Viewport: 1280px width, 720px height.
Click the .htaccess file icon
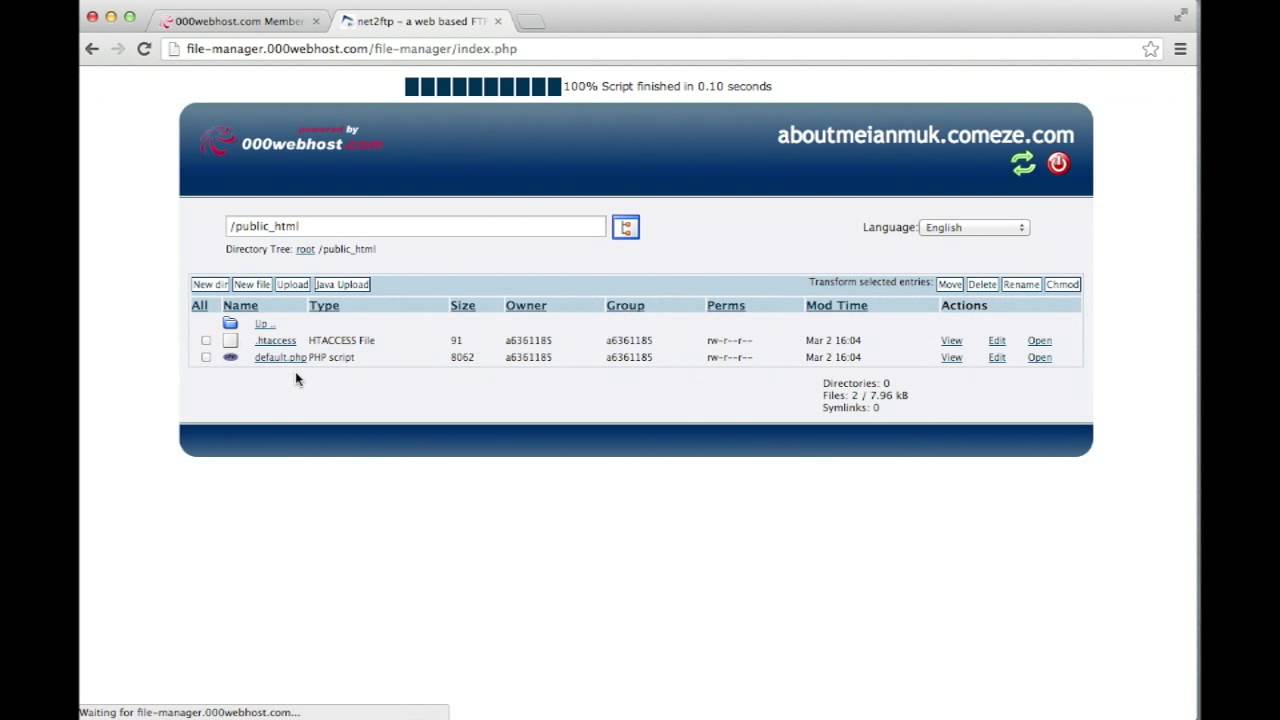click(230, 340)
